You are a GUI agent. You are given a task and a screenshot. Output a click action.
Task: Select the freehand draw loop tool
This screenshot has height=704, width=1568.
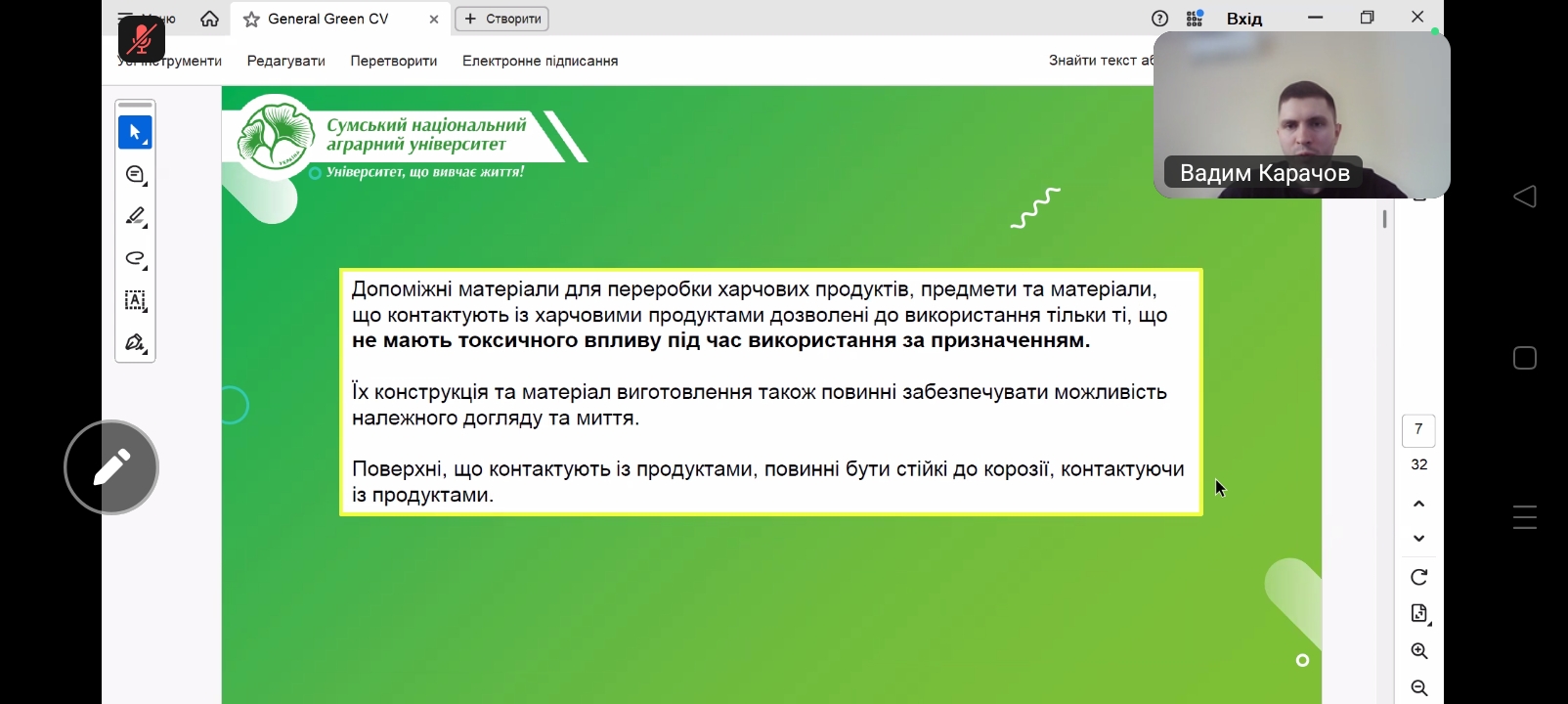135,259
